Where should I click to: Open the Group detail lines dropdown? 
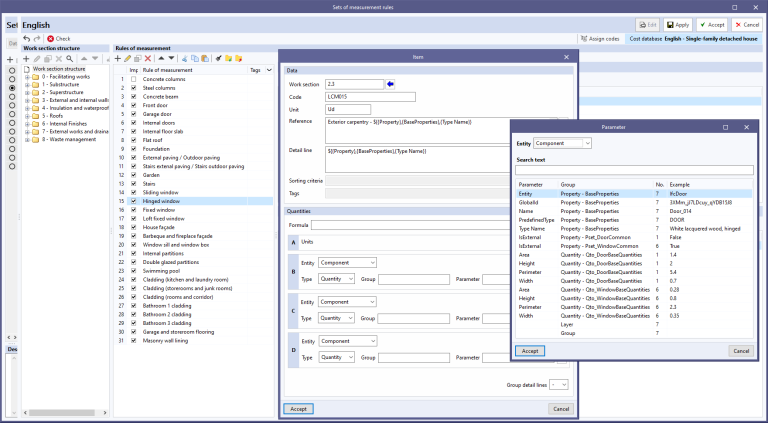tap(558, 384)
